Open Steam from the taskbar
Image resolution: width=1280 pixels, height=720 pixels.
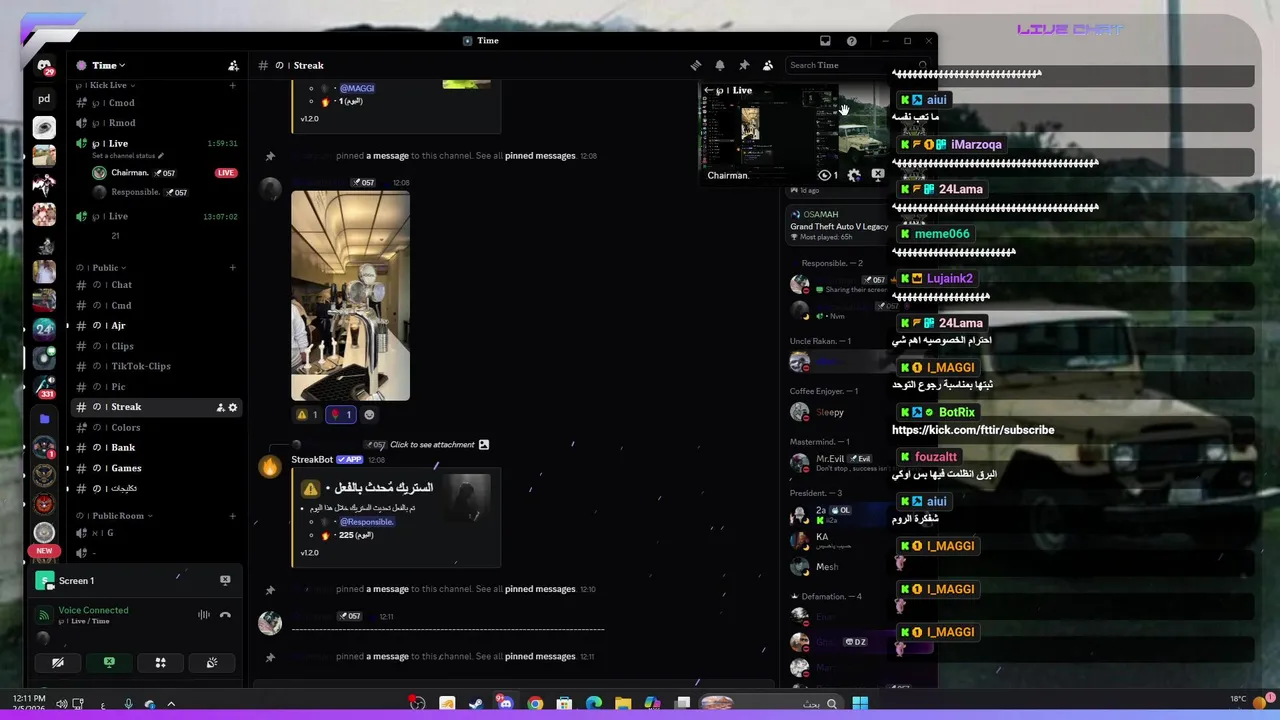pos(476,704)
